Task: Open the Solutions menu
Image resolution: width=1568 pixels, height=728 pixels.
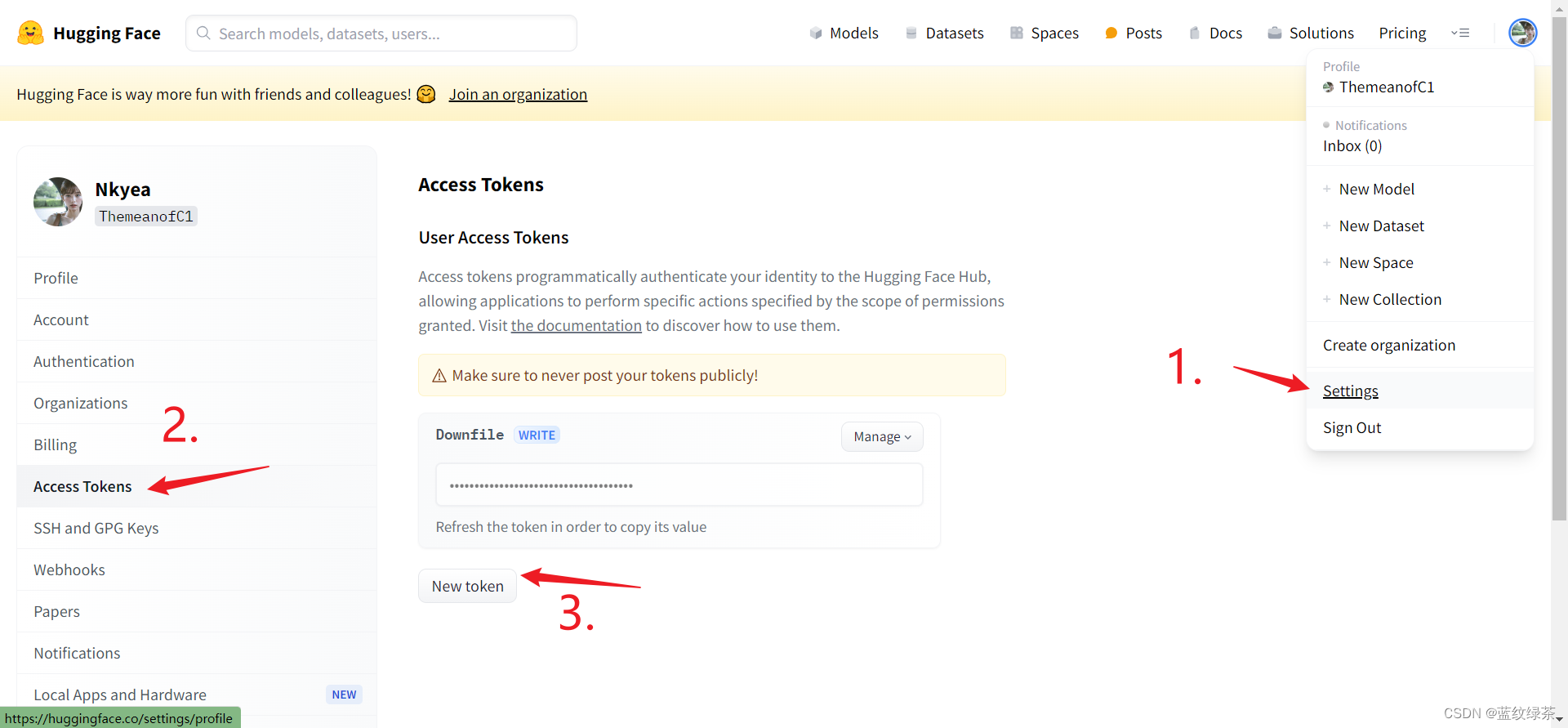Action: tap(1321, 33)
